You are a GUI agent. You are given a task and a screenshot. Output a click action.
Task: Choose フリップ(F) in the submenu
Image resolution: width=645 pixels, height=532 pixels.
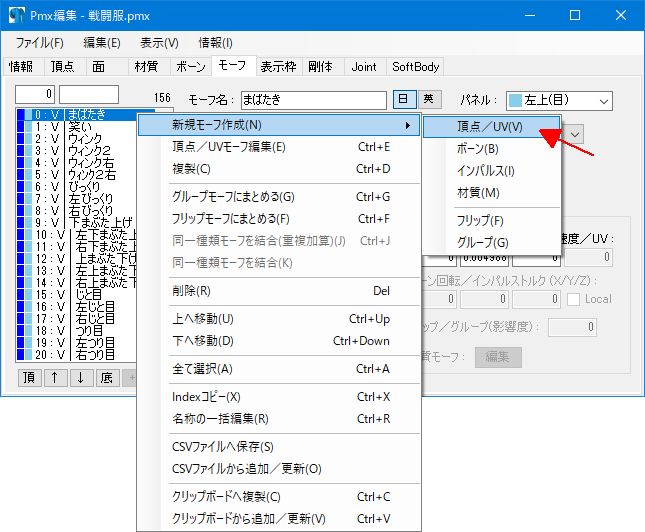coord(491,221)
